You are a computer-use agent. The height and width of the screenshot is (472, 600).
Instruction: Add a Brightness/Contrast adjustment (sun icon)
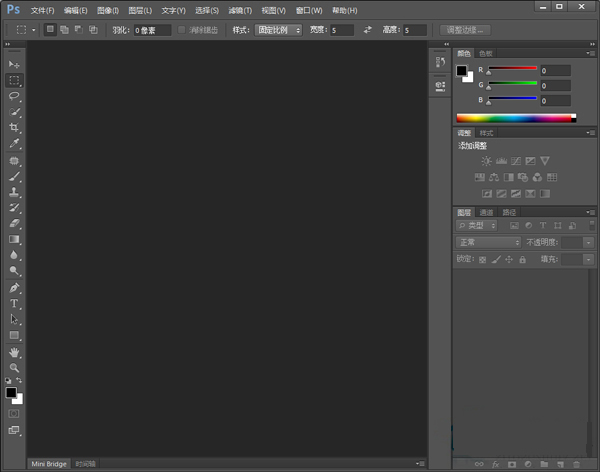pyautogui.click(x=486, y=161)
